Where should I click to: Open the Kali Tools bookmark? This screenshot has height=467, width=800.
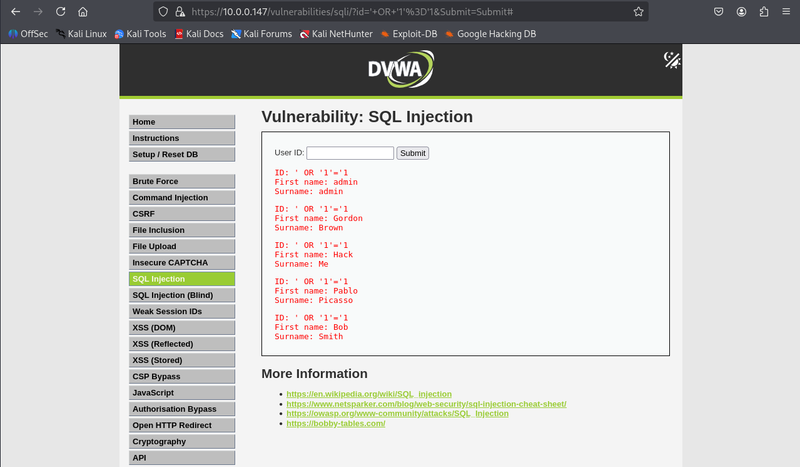click(x=140, y=34)
